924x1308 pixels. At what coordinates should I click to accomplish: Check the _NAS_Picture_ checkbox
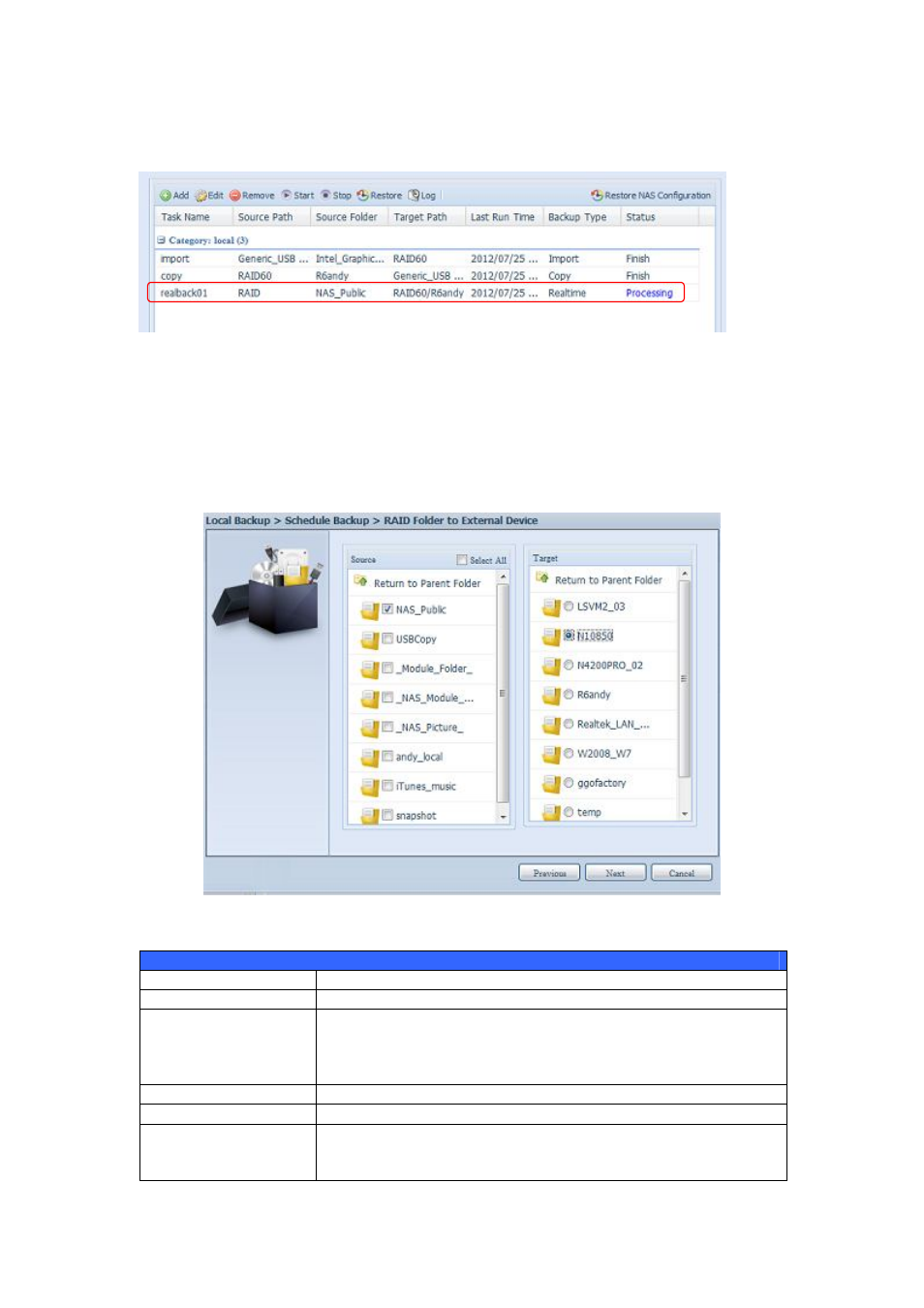[387, 727]
